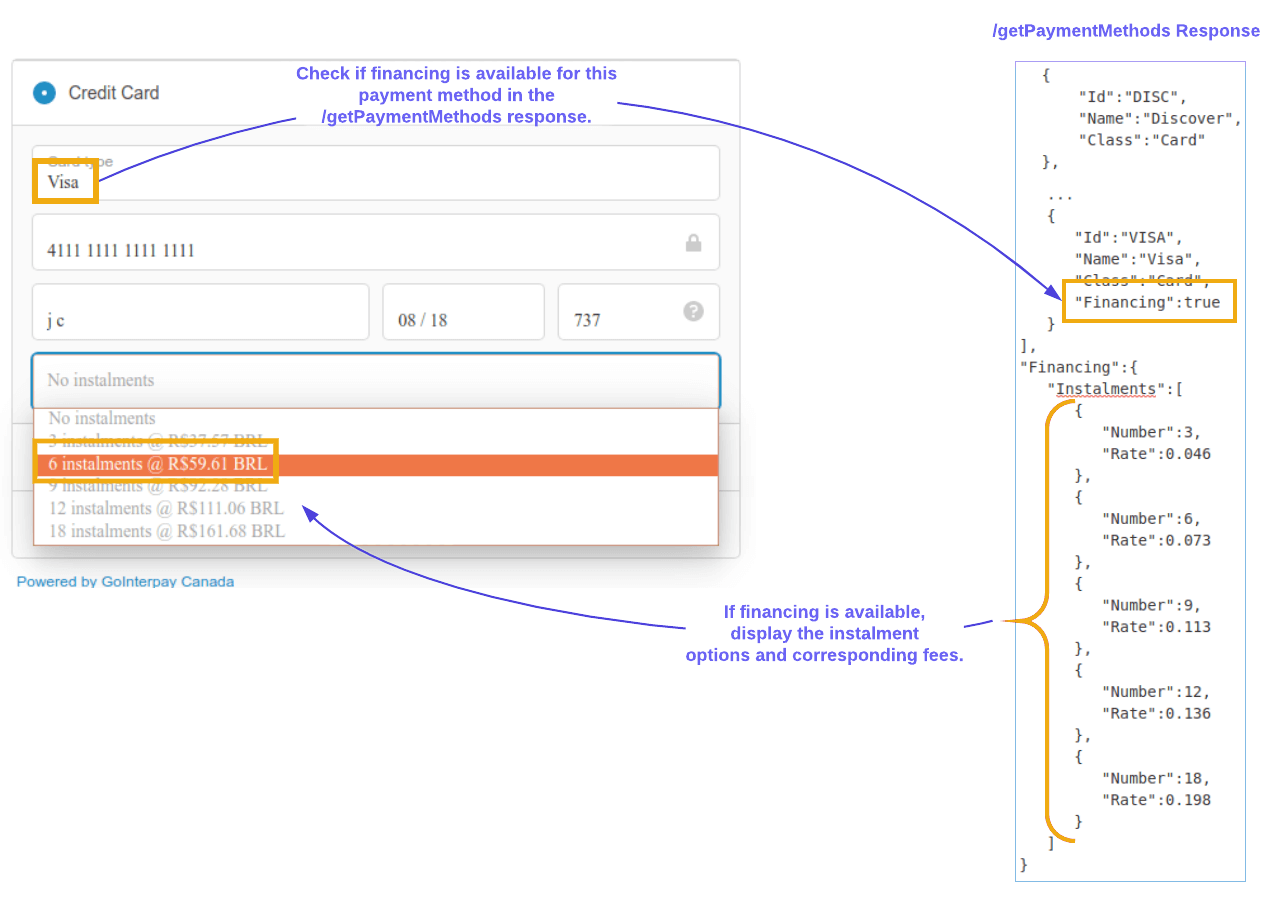The height and width of the screenshot is (901, 1270).
Task: Choose 6 instalments @ R$59.61 BRL
Action: [x=375, y=465]
